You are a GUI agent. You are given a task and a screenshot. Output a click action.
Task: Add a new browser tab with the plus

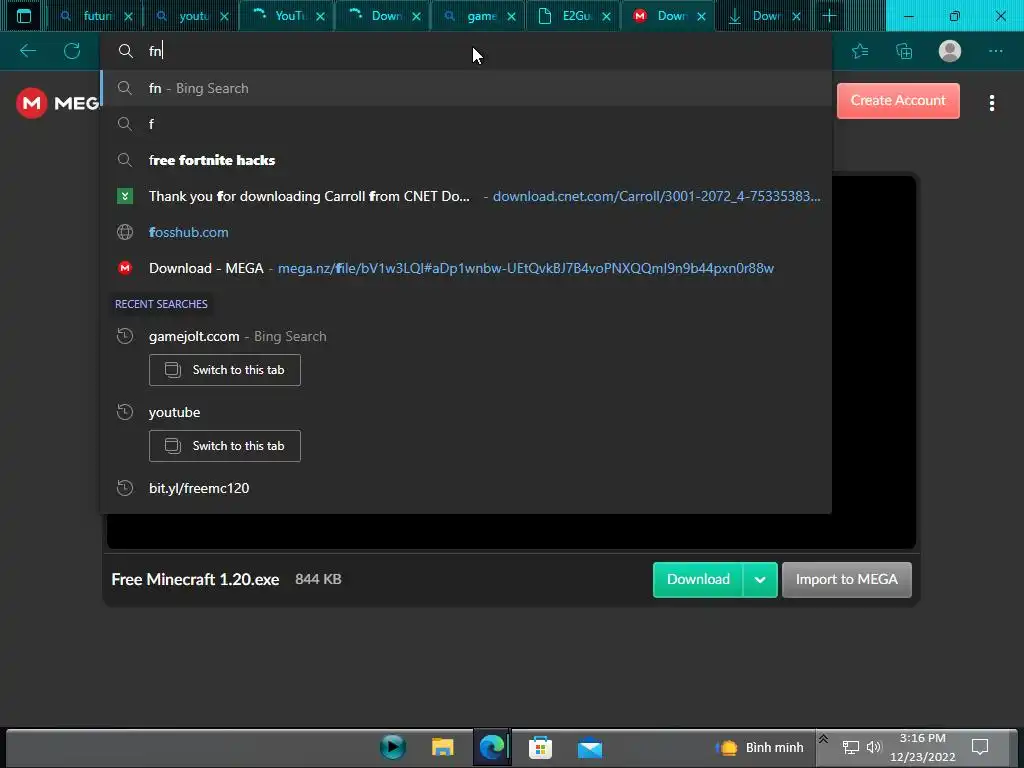tap(829, 16)
